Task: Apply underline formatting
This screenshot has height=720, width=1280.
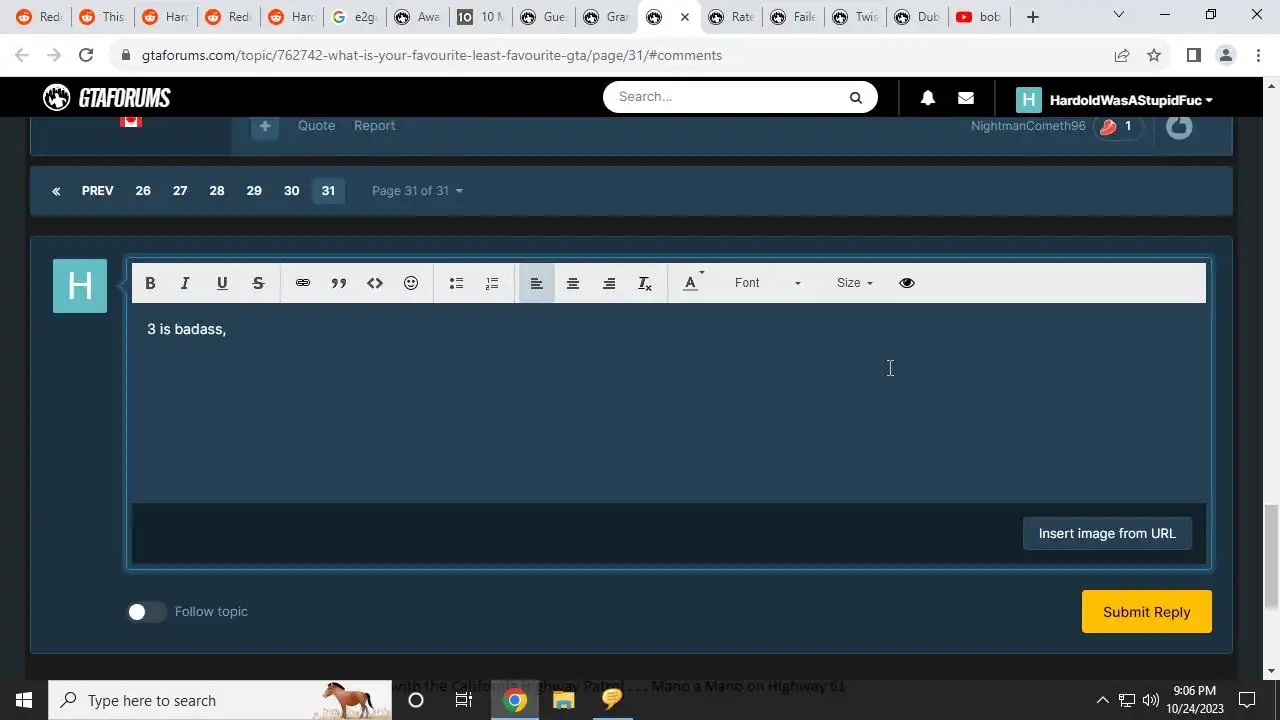Action: click(222, 283)
